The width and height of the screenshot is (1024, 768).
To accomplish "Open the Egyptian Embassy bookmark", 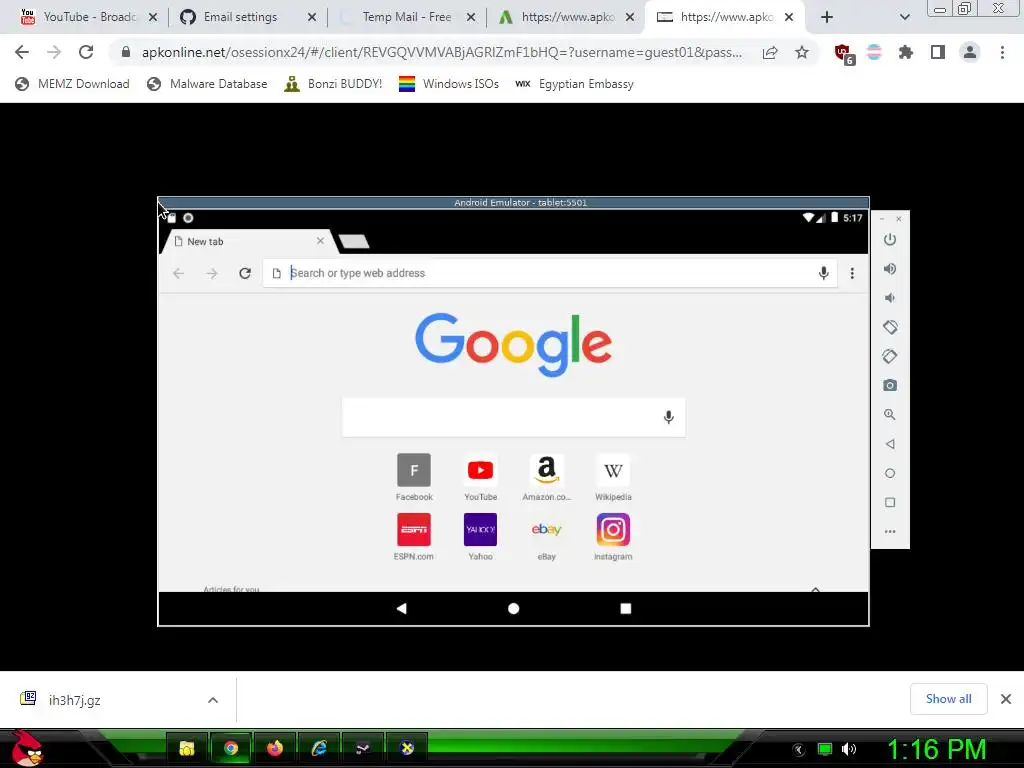I will pyautogui.click(x=574, y=84).
